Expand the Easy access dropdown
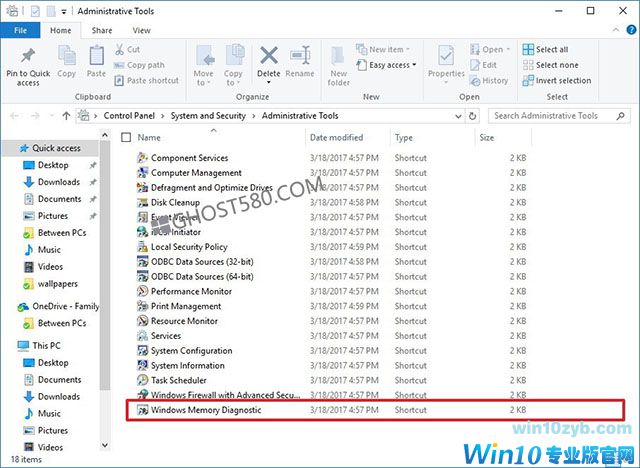The height and width of the screenshot is (468, 640). tap(390, 65)
